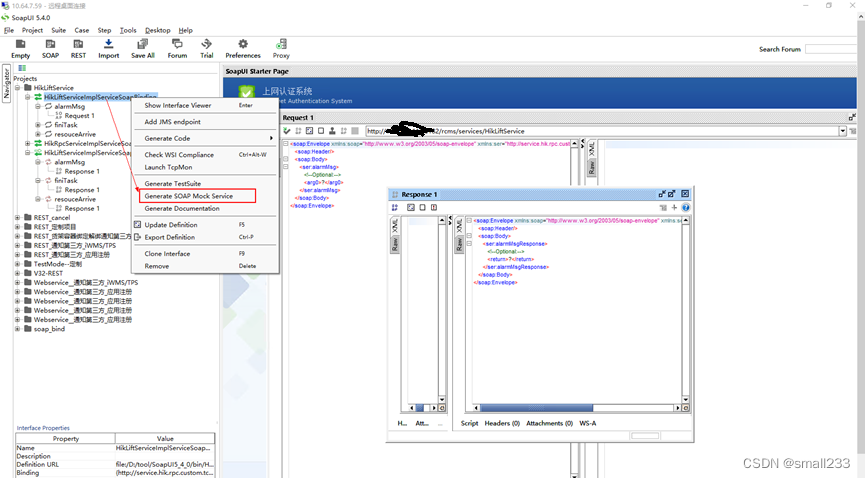Expand the REST_cancel project node

tap(18, 217)
